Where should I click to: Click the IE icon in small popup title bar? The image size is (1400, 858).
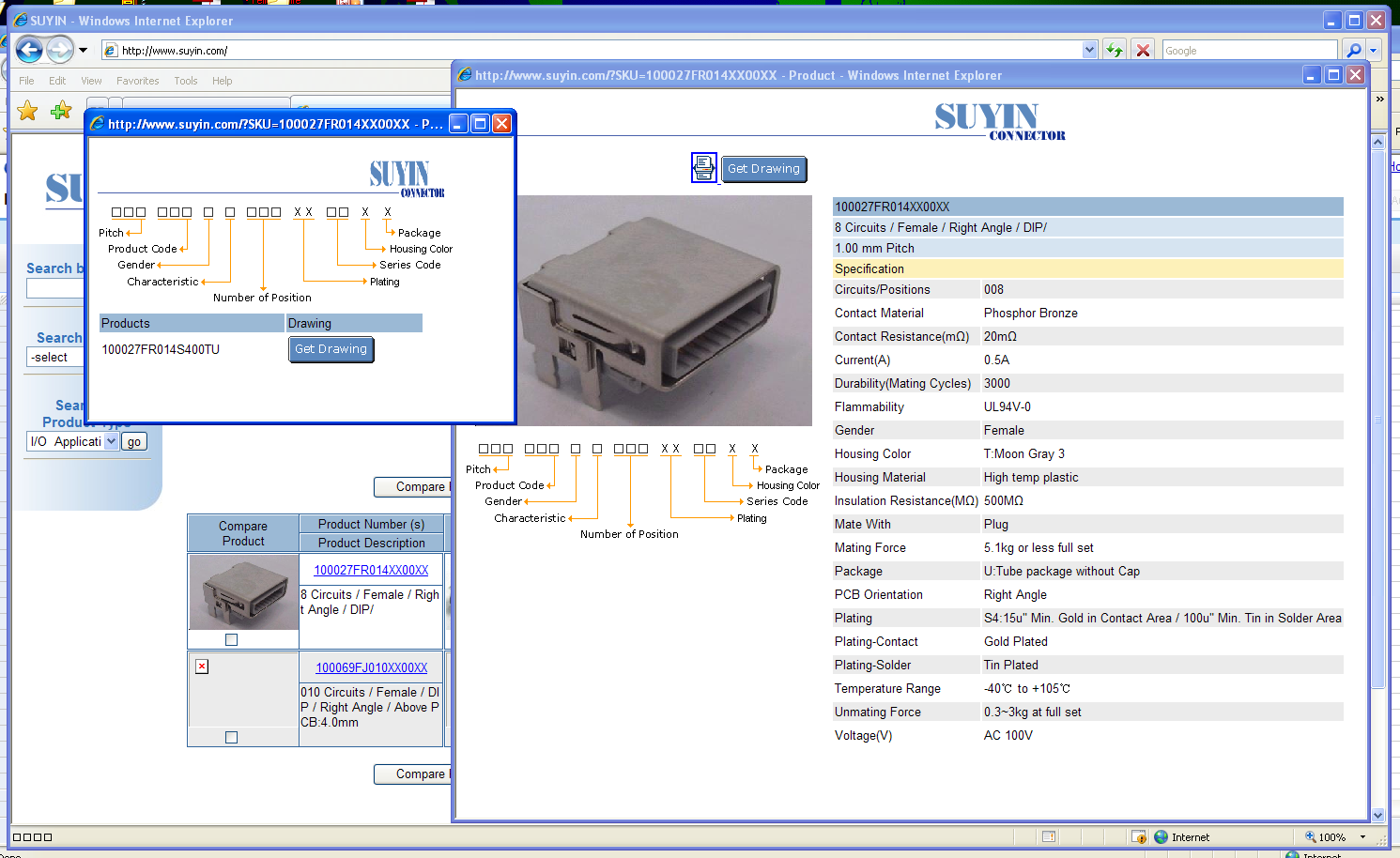pos(97,124)
